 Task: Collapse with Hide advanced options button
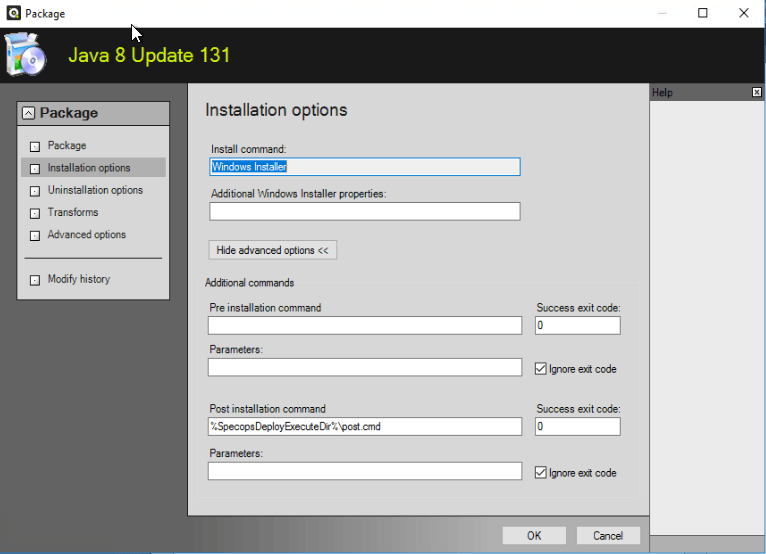click(x=272, y=250)
